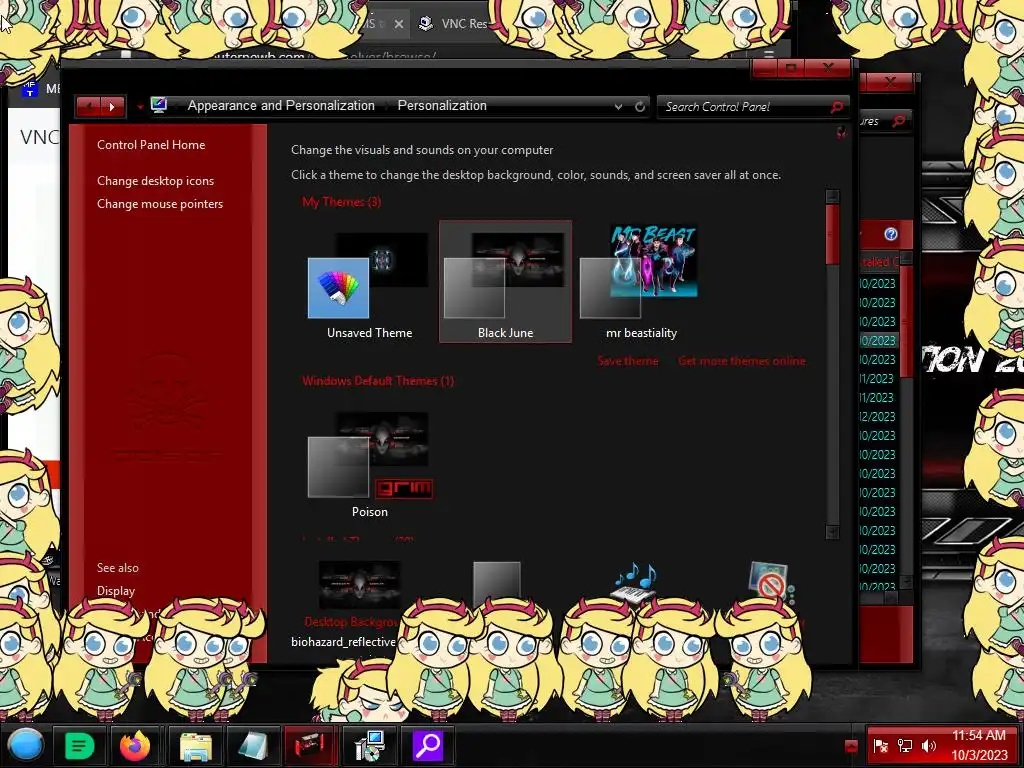Go back with the navigation back arrow

point(88,106)
